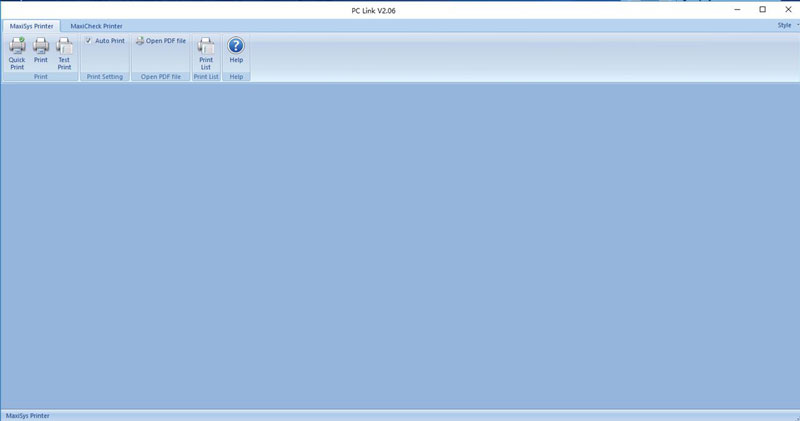The height and width of the screenshot is (421, 800).
Task: Click the Open PDF file button
Action: pos(161,41)
